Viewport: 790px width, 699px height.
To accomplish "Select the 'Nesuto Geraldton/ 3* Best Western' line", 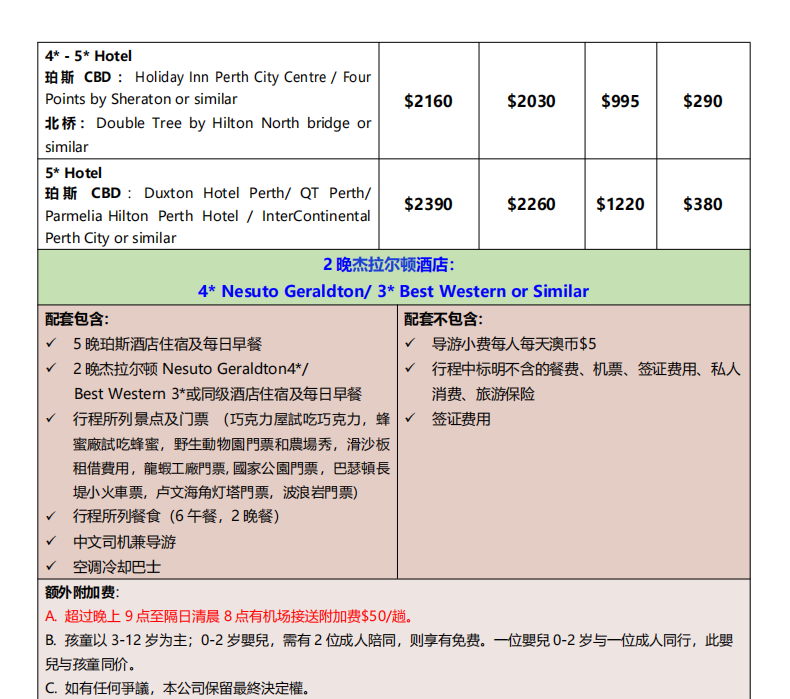I will coord(393,291).
